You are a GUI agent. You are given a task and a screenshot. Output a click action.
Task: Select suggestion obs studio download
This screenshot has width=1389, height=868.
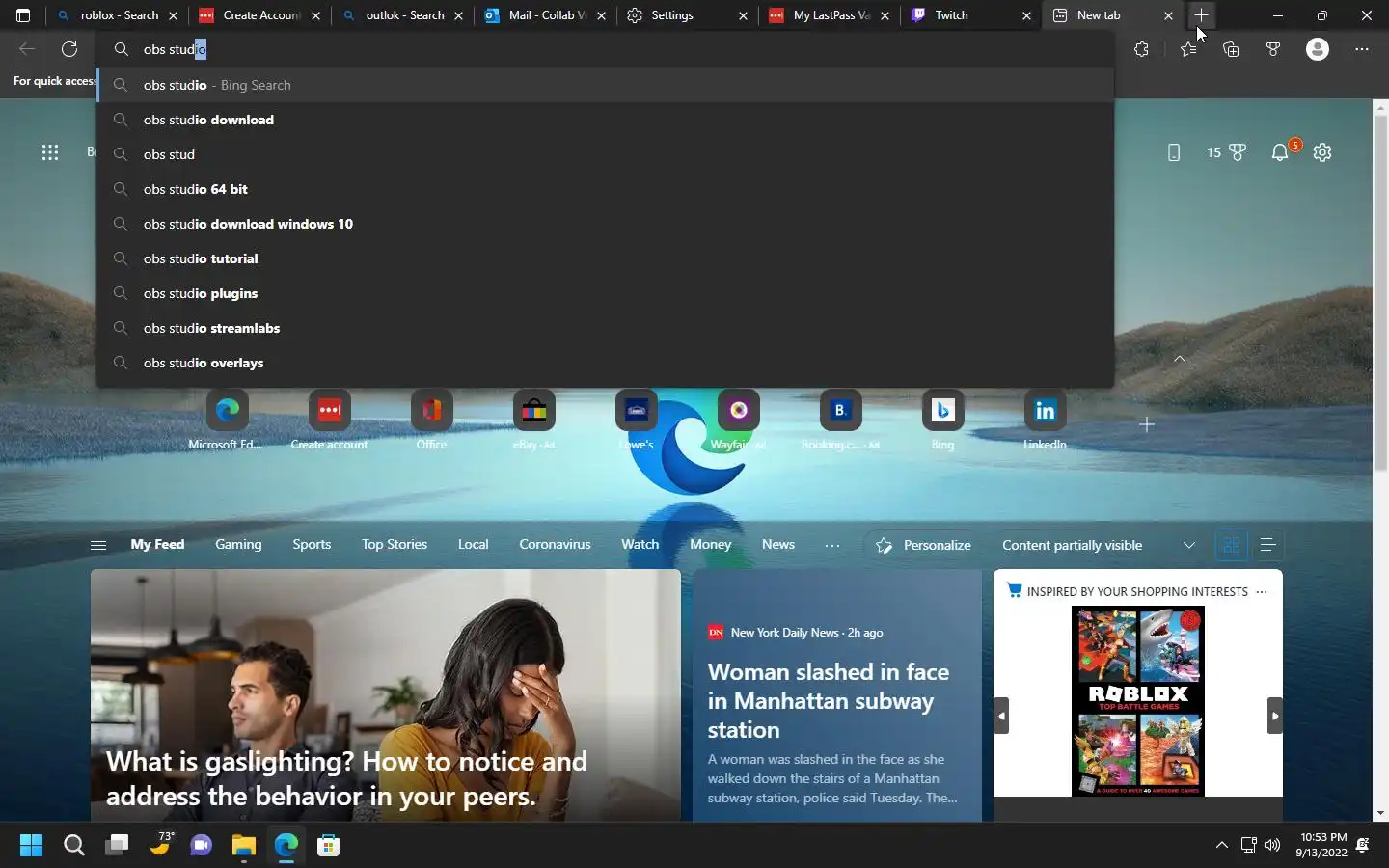pyautogui.click(x=606, y=120)
